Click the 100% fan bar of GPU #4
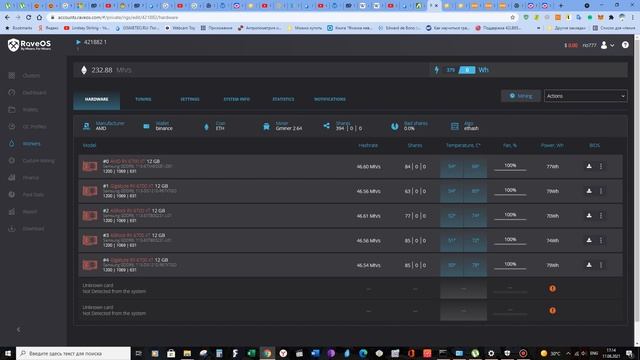 coord(510,265)
